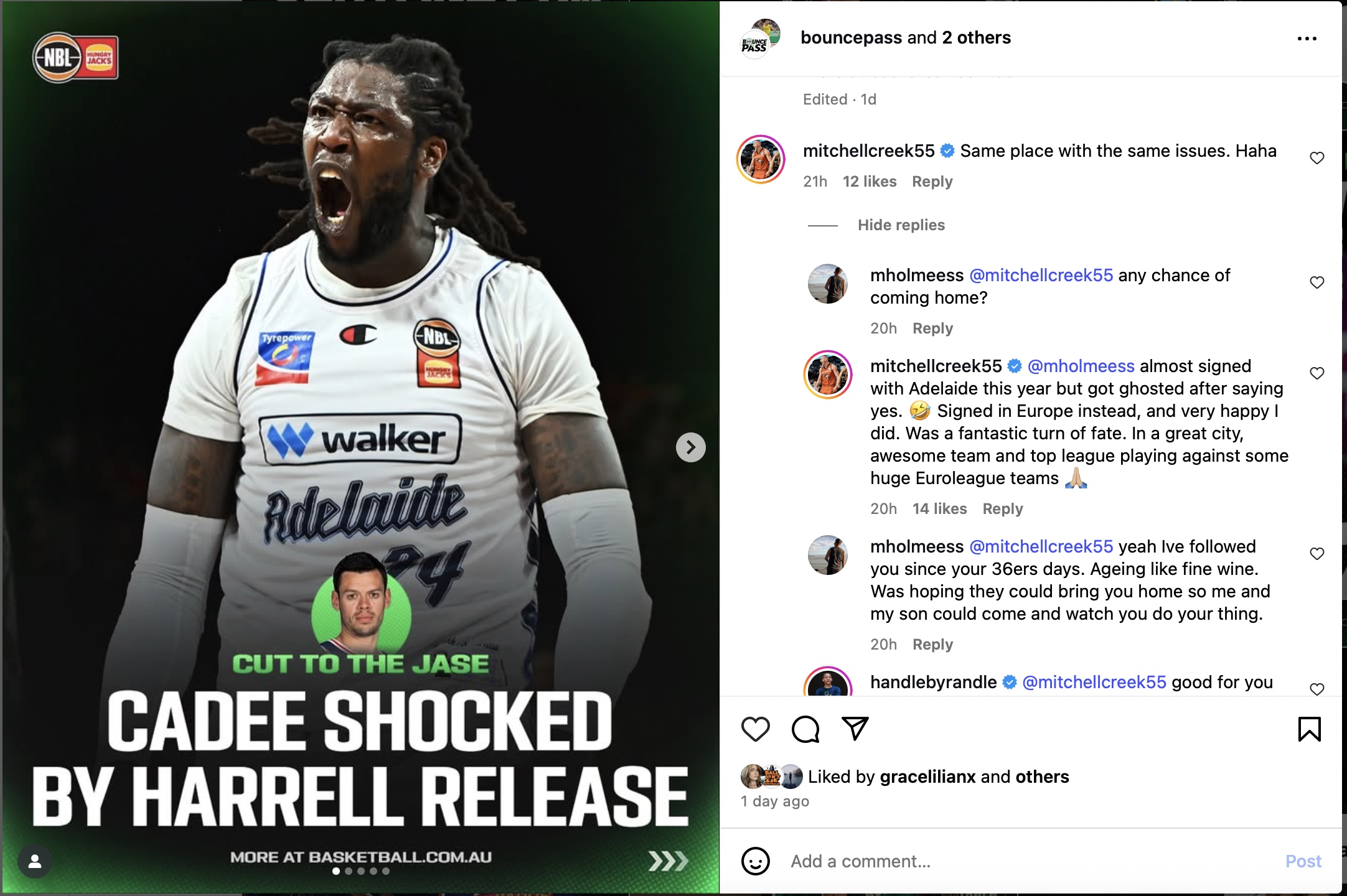The height and width of the screenshot is (896, 1347).
Task: Open the three-dot more options menu
Action: tap(1307, 39)
